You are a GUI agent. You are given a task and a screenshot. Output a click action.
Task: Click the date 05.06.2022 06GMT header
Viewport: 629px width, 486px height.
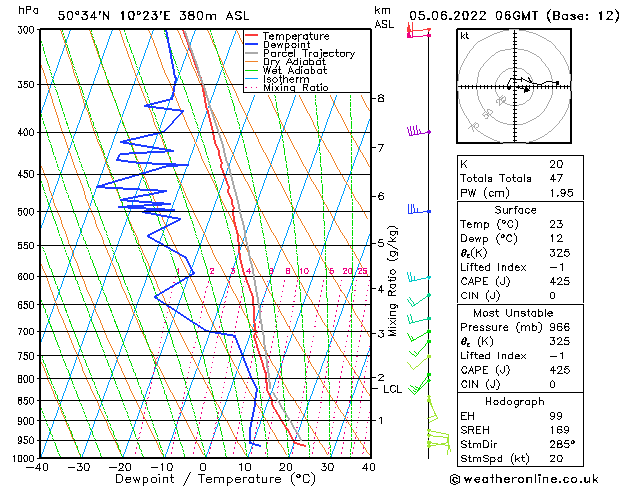473,16
